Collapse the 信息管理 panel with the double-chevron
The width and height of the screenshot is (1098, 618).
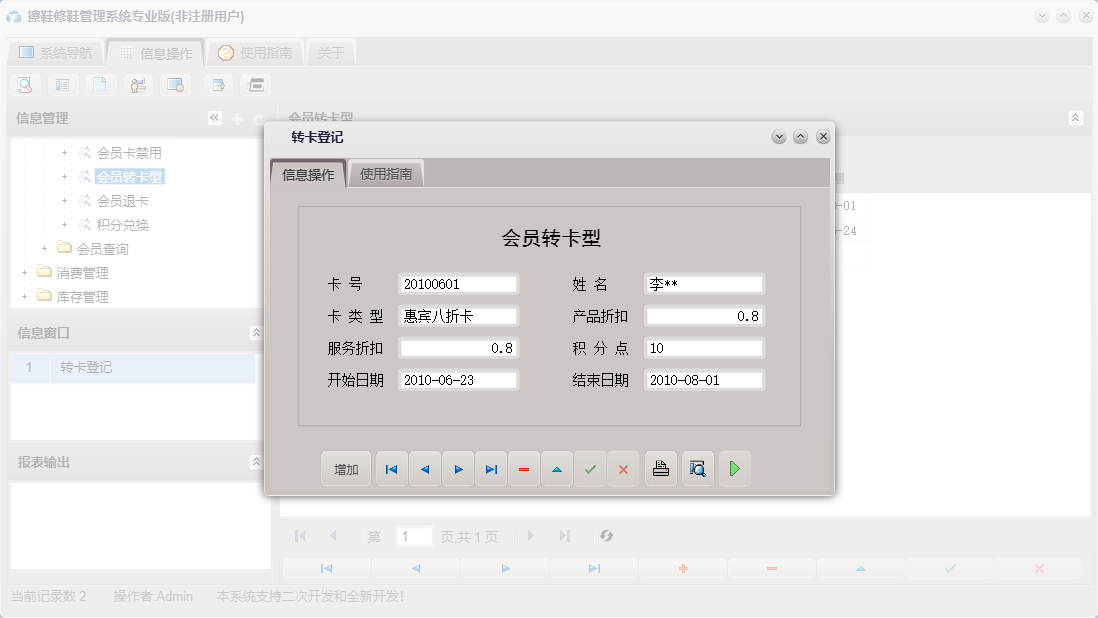(x=214, y=117)
